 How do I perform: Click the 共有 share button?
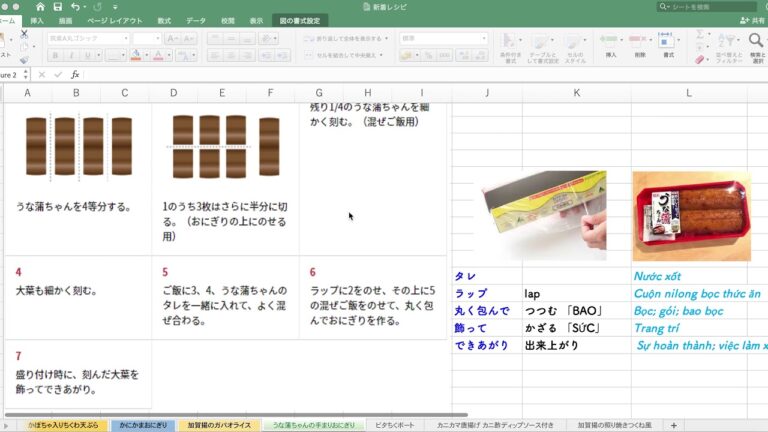click(750, 20)
